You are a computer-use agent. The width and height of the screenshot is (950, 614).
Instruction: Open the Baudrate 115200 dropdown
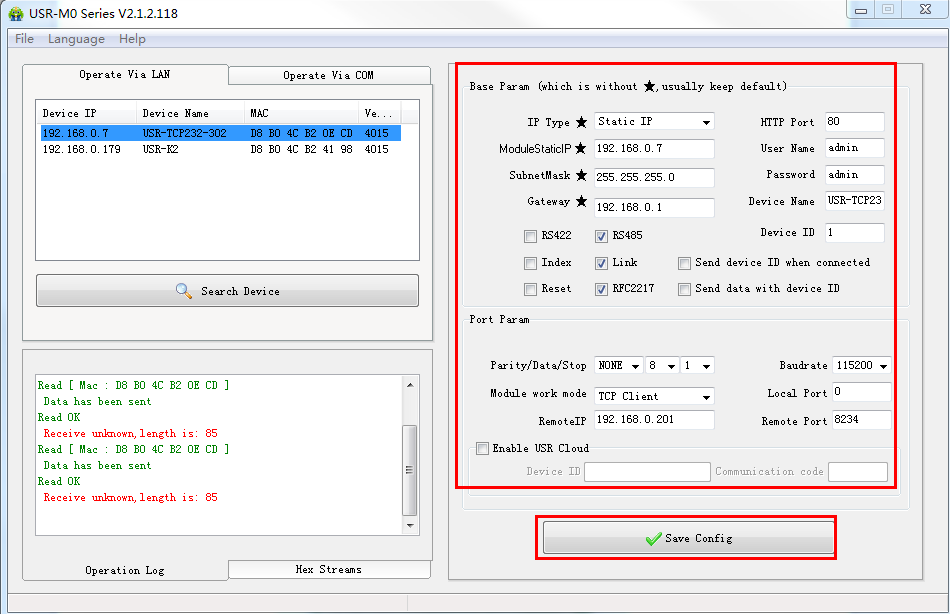862,365
